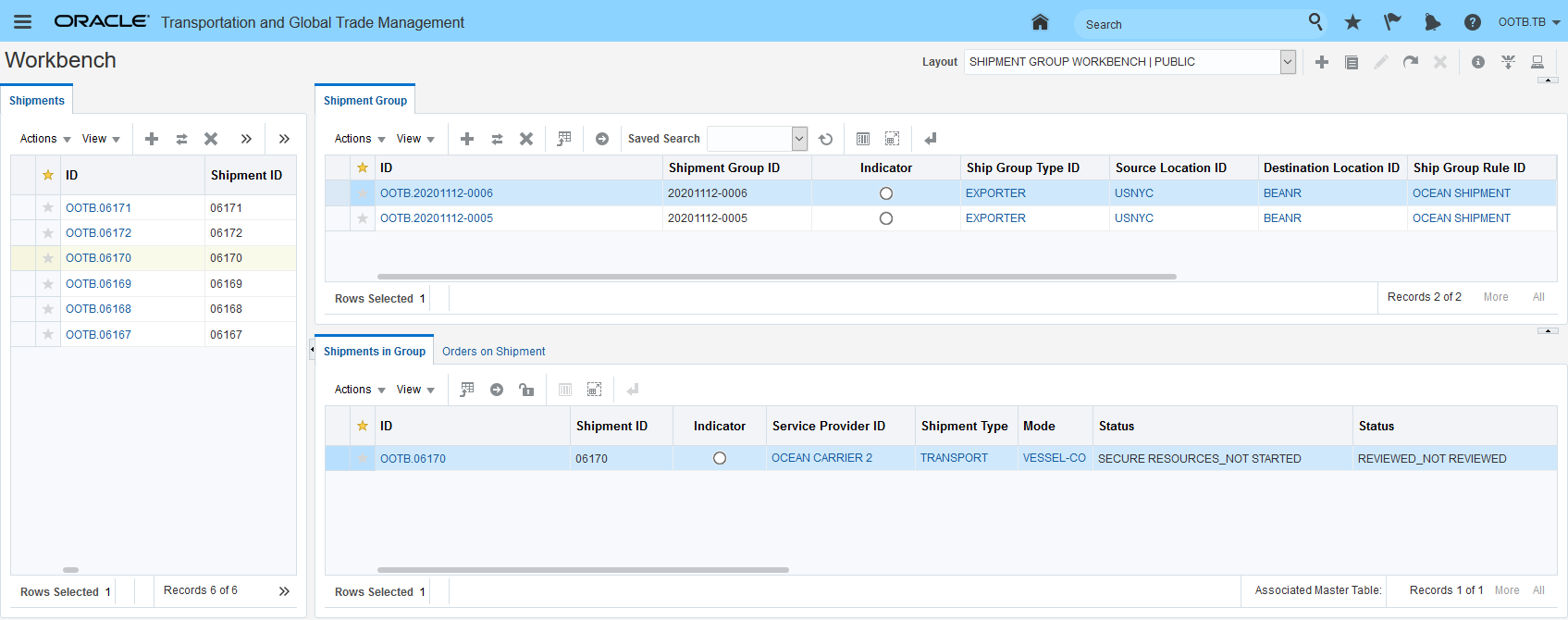Viewport: 1568px width, 620px height.
Task: Open the OCEAN CARRIER 2 service provider link
Action: 821,458
